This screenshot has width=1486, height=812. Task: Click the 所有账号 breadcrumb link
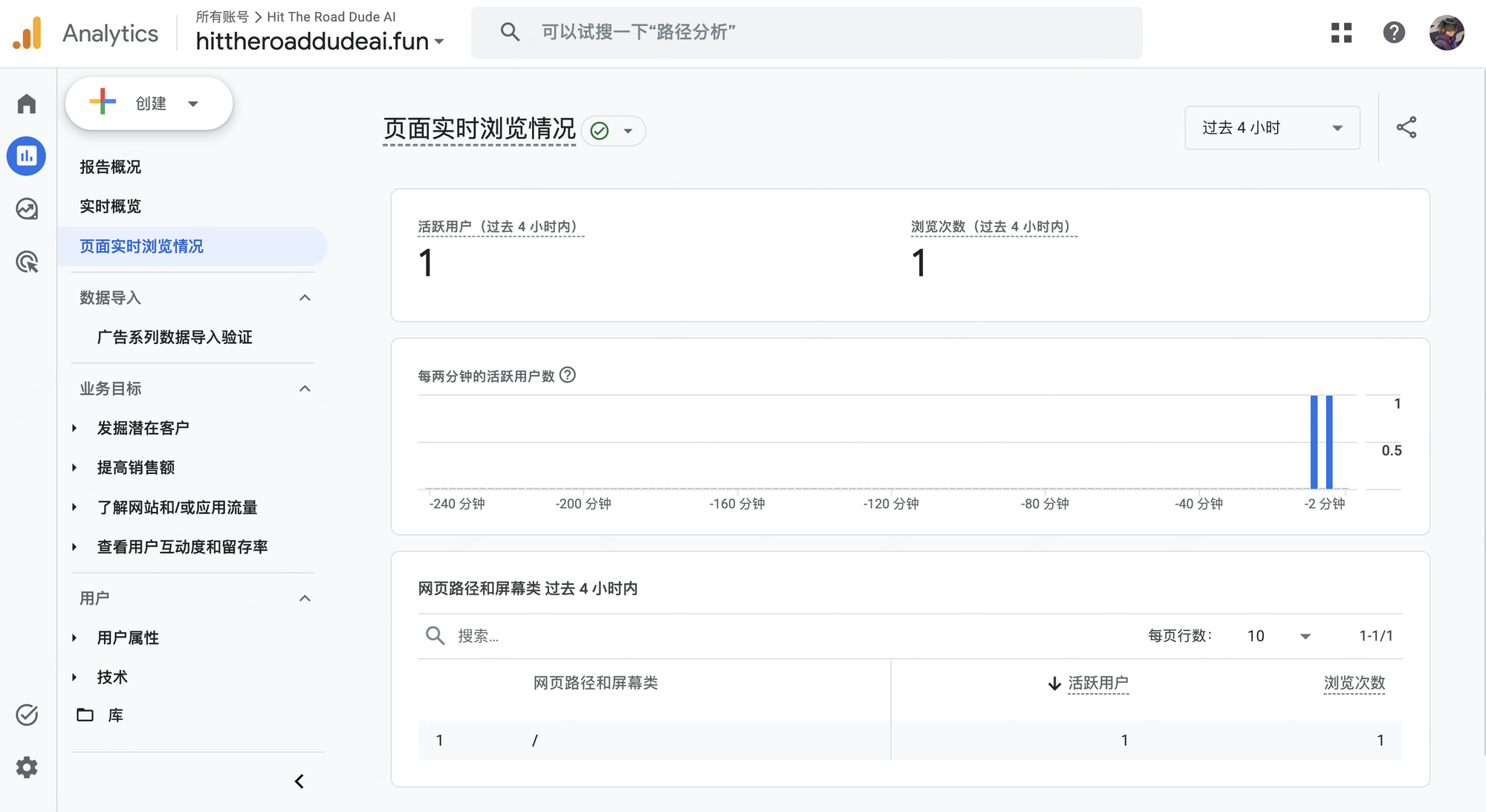coord(222,16)
